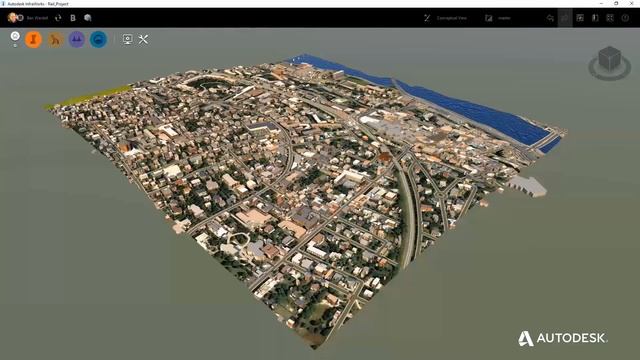Click the ViewCube navigation widget
This screenshot has width=640, height=360.
609,58
